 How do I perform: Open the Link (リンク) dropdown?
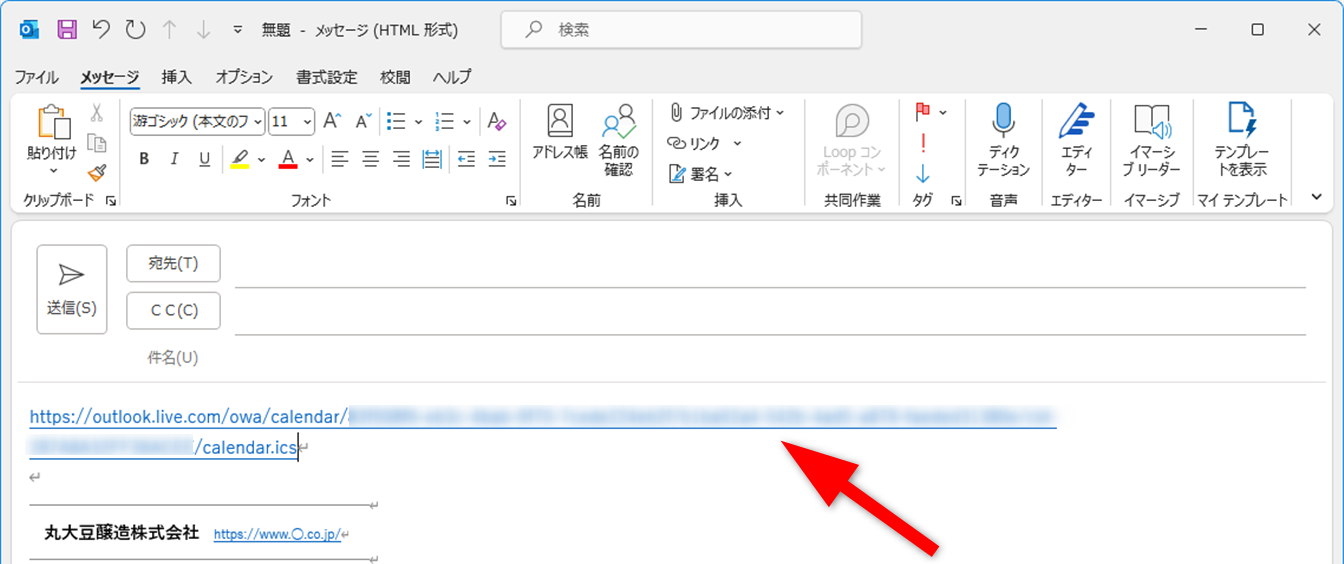704,144
